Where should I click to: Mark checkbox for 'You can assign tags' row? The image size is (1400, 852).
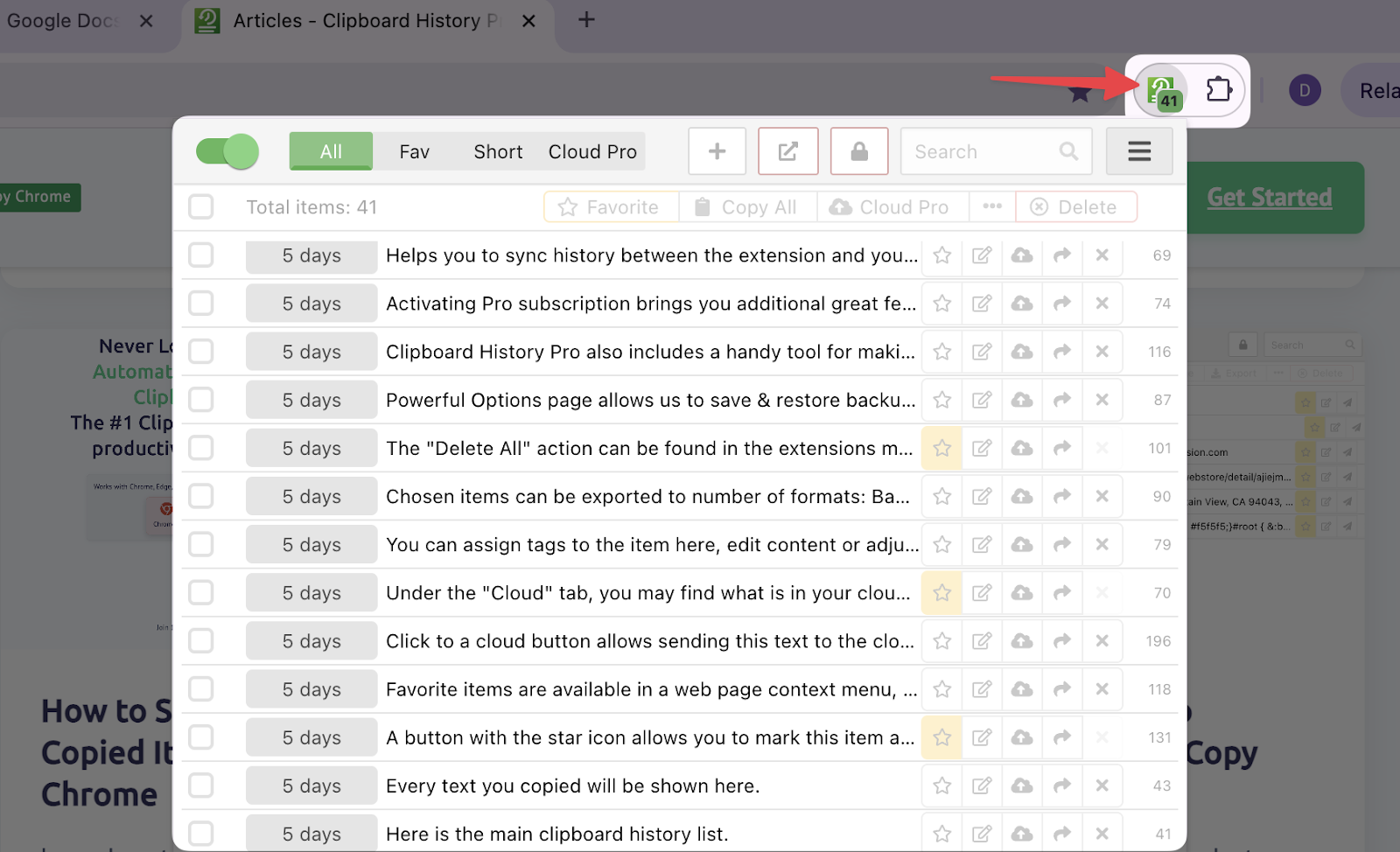(201, 544)
